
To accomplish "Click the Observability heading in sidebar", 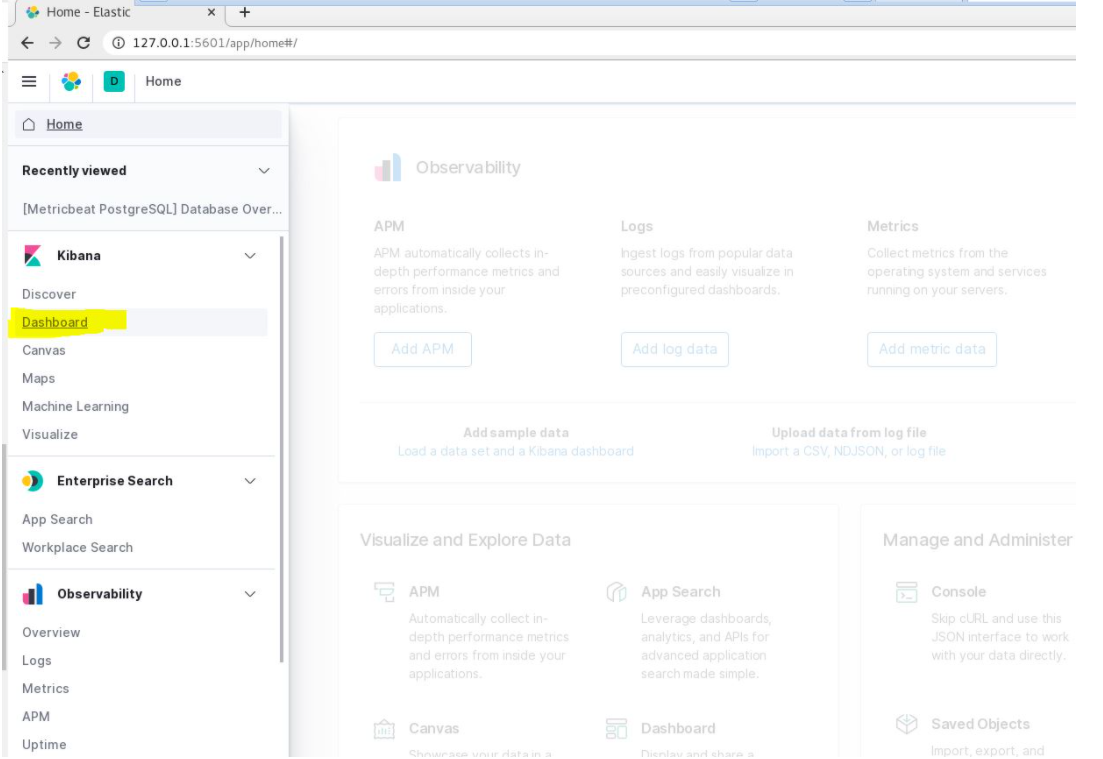I will pyautogui.click(x=100, y=594).
